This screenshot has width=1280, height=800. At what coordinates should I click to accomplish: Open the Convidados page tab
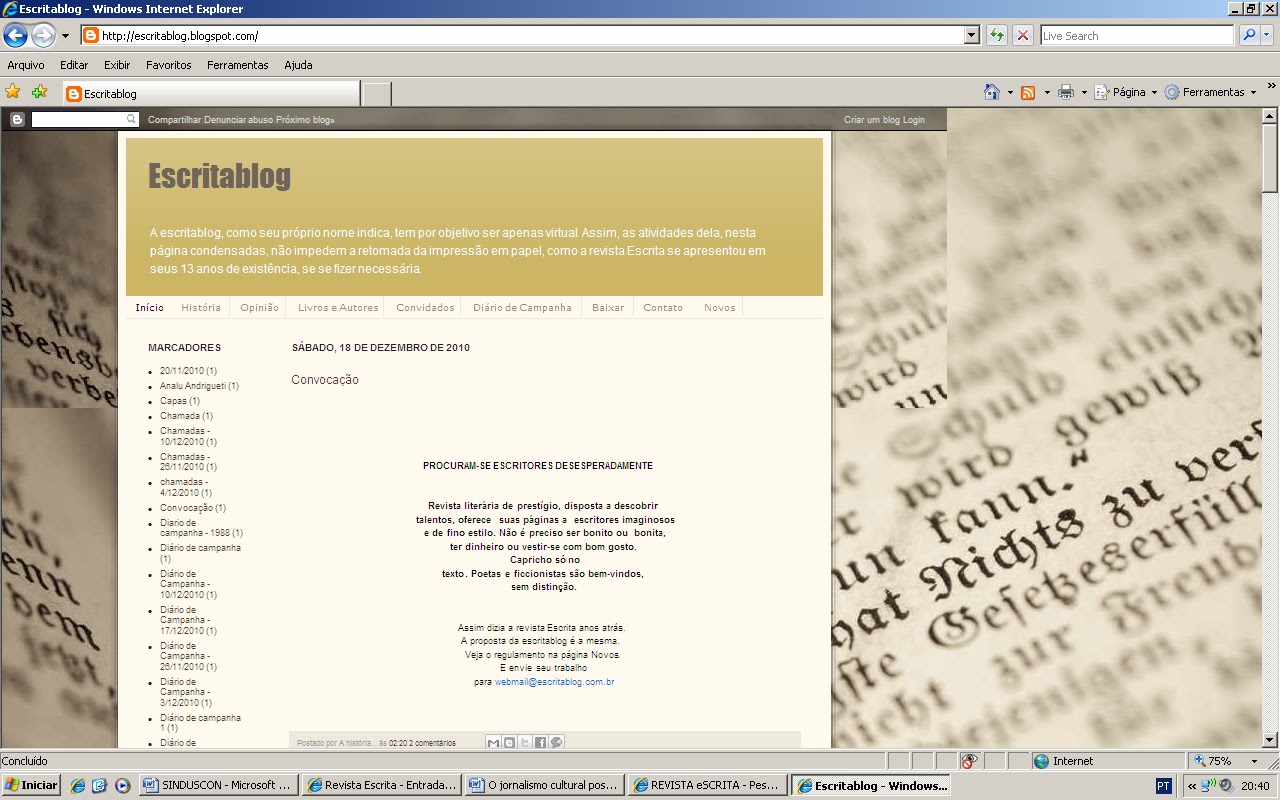[425, 307]
